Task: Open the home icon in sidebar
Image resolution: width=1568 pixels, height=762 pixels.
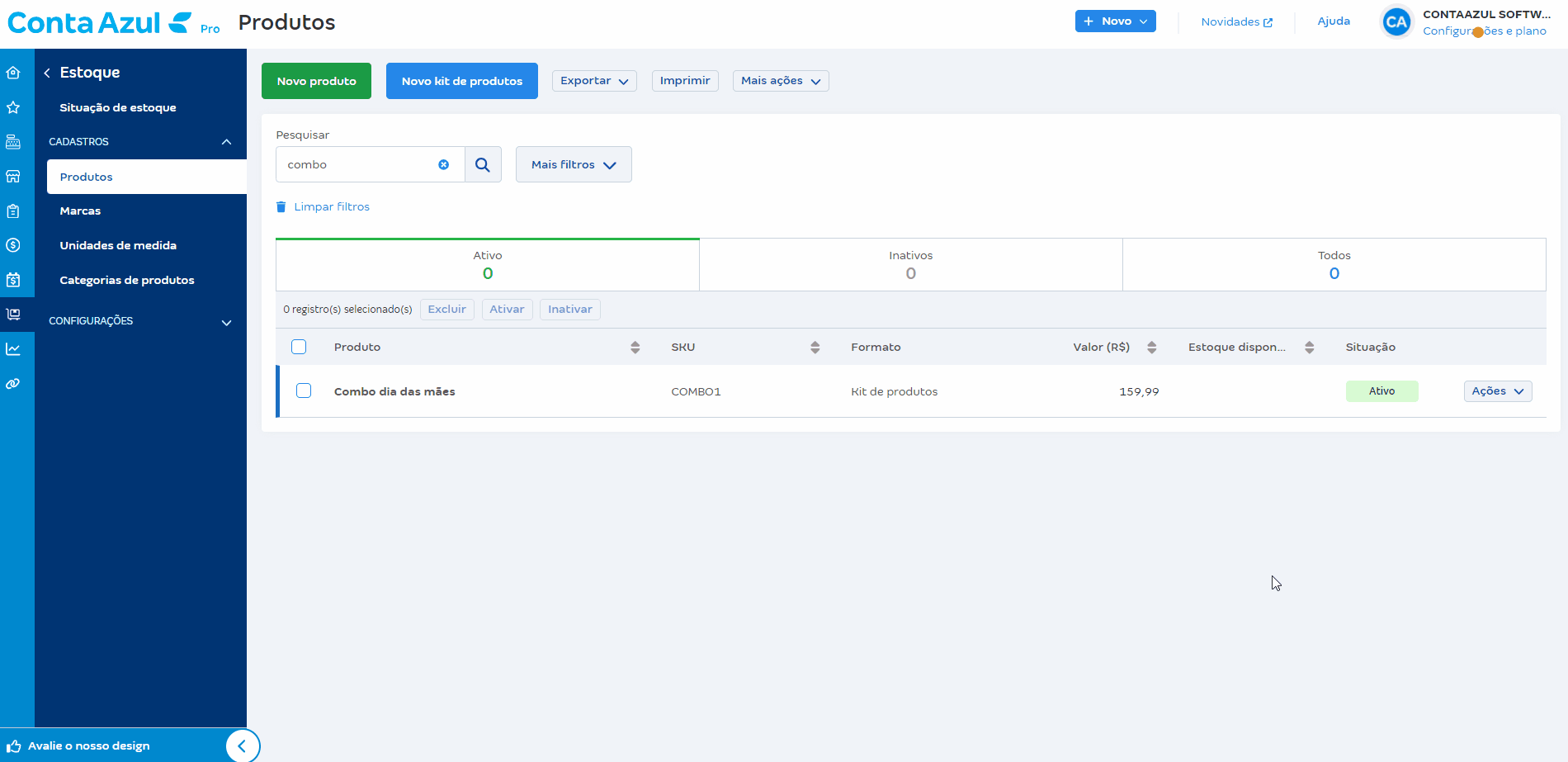Action: pos(13,73)
